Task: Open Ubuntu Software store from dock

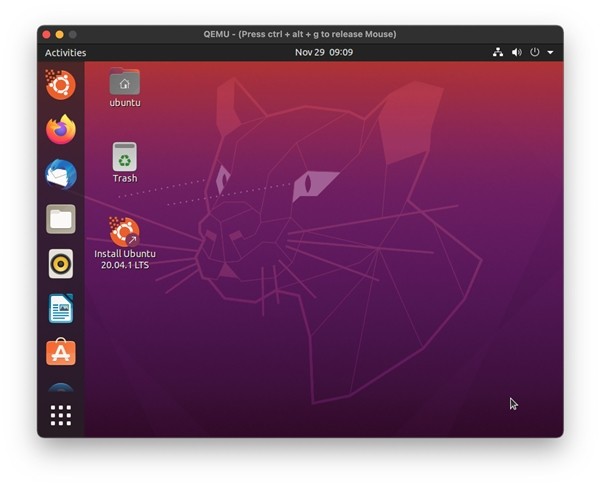Action: (61, 352)
